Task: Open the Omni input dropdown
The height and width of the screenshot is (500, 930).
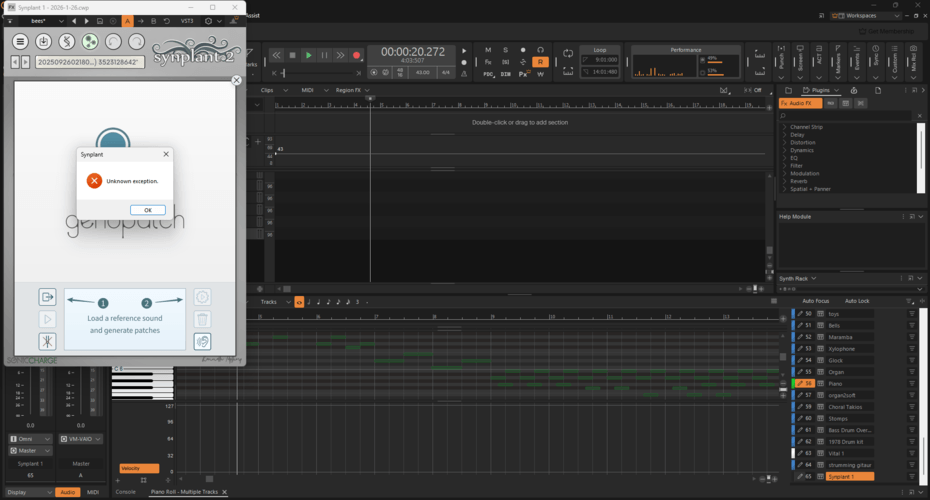Action: click(x=31, y=438)
